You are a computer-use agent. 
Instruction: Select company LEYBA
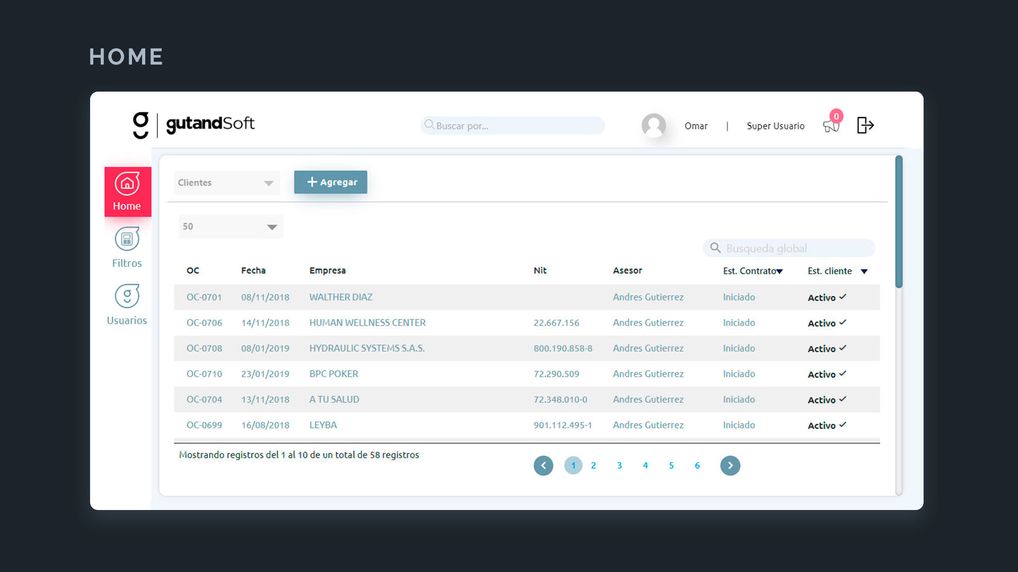coord(323,425)
